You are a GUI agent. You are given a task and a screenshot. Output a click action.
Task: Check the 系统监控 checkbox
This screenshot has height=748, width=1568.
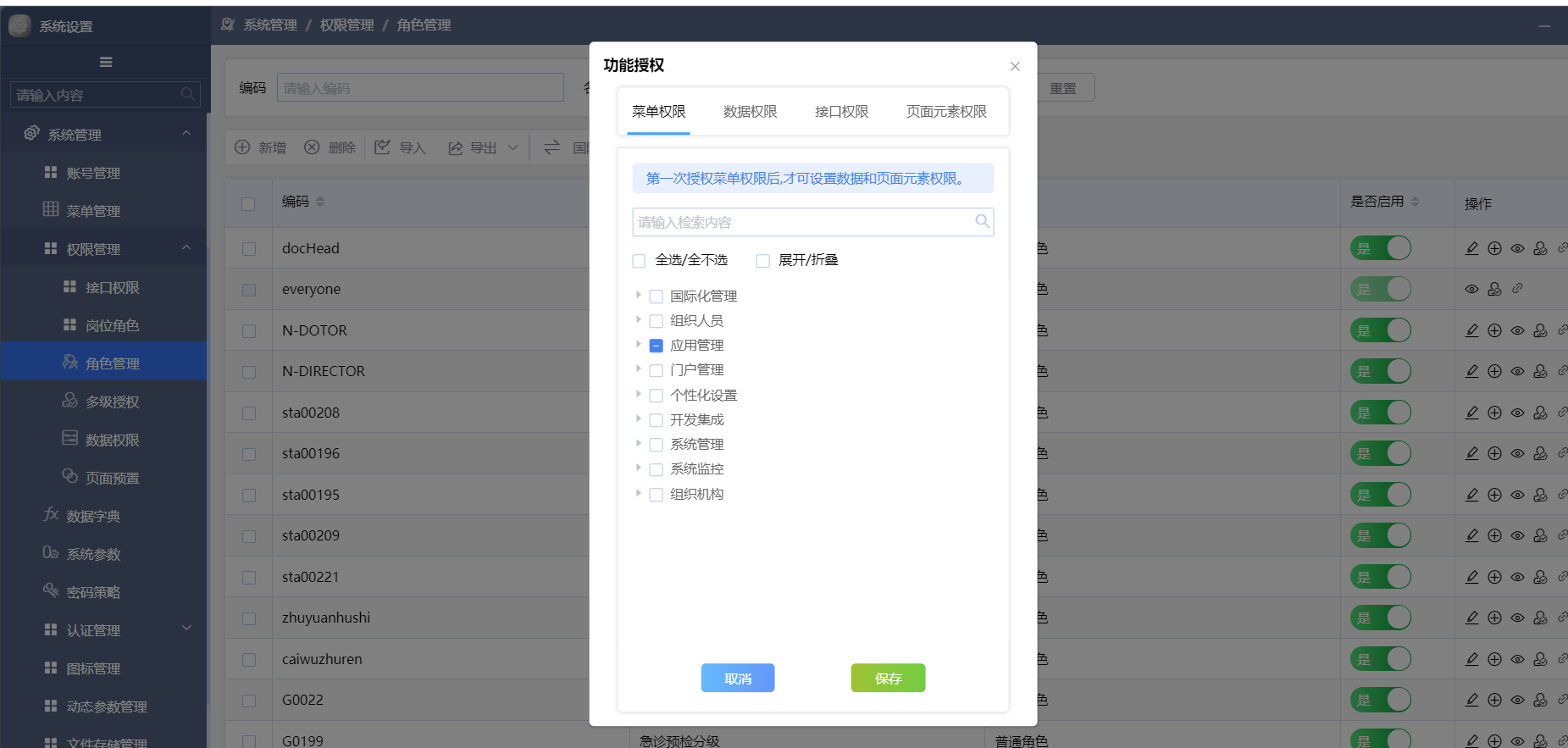coord(656,469)
